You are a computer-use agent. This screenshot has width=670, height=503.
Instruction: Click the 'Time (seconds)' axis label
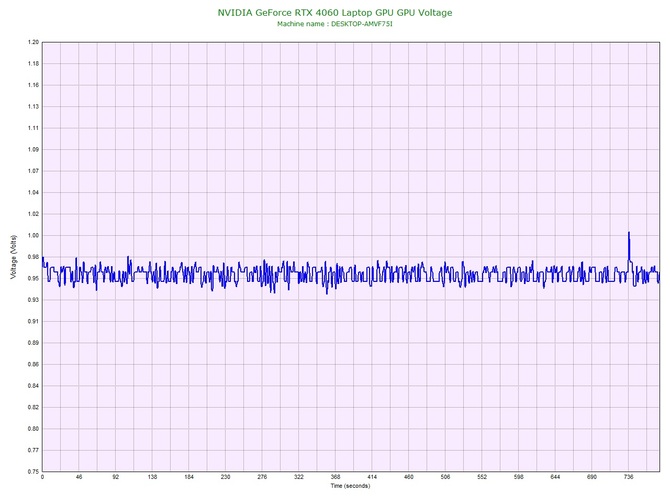tap(350, 486)
